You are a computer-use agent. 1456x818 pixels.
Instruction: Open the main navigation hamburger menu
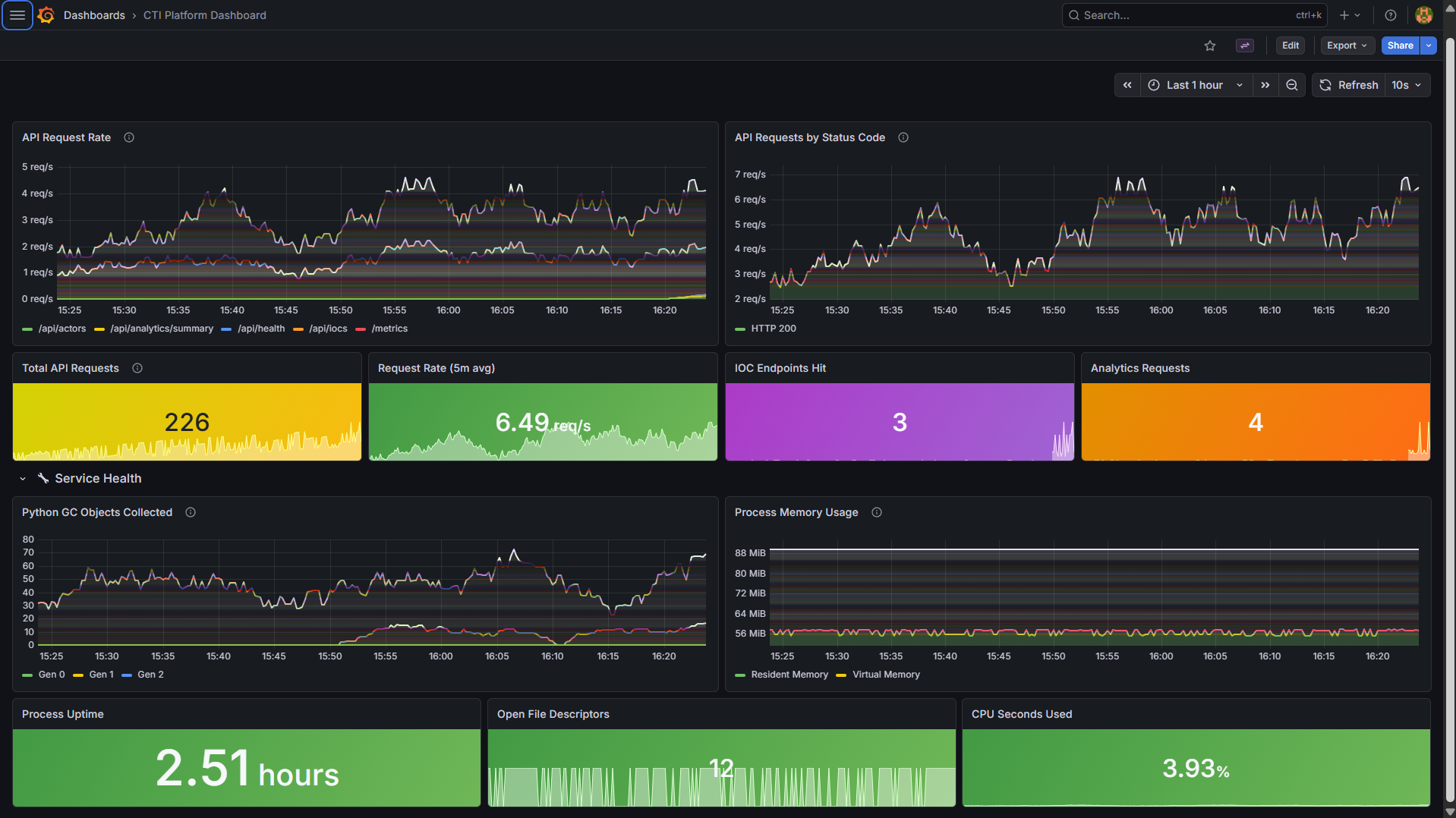[x=17, y=15]
